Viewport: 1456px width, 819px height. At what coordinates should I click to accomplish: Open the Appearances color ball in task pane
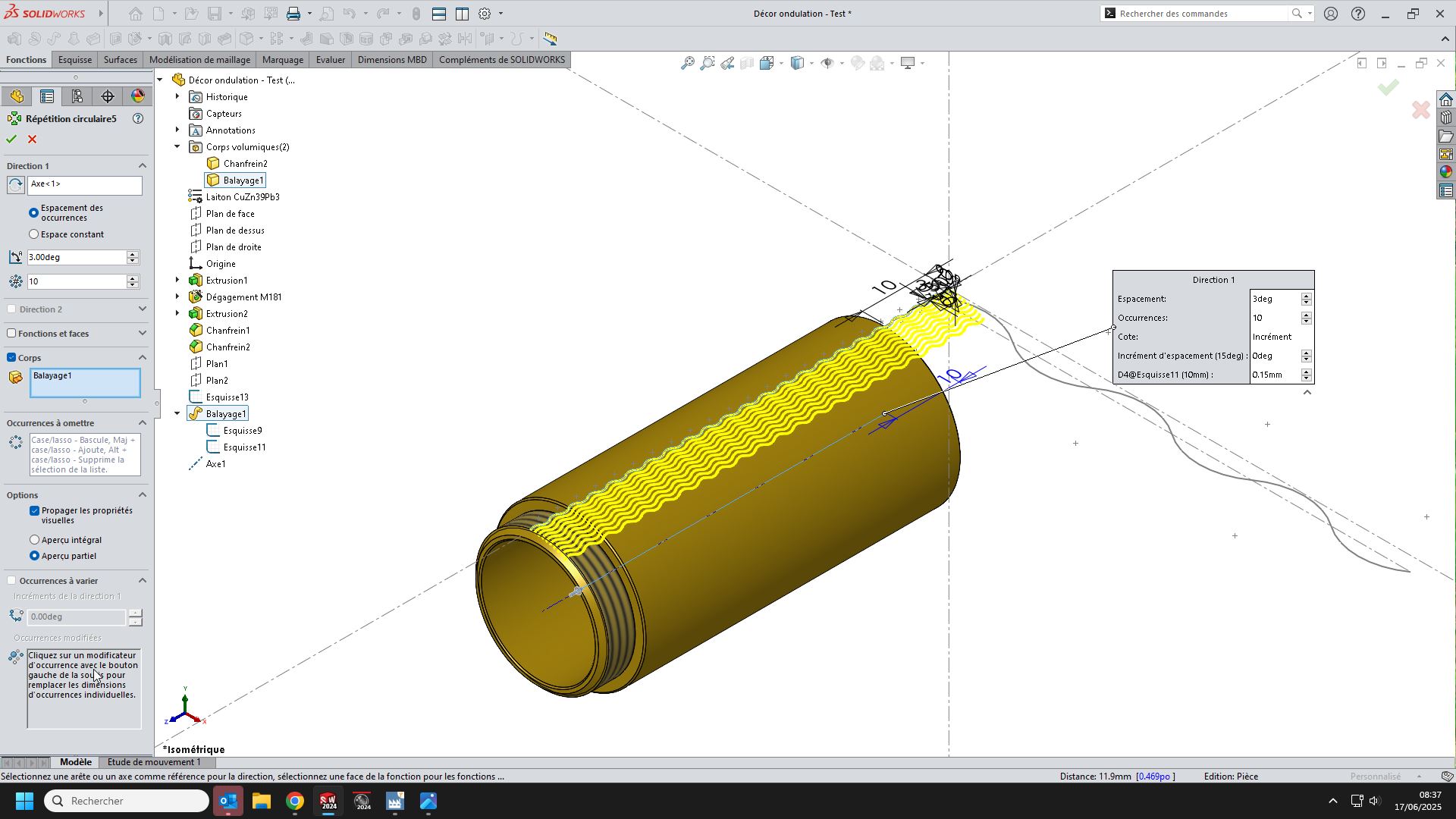[1446, 173]
